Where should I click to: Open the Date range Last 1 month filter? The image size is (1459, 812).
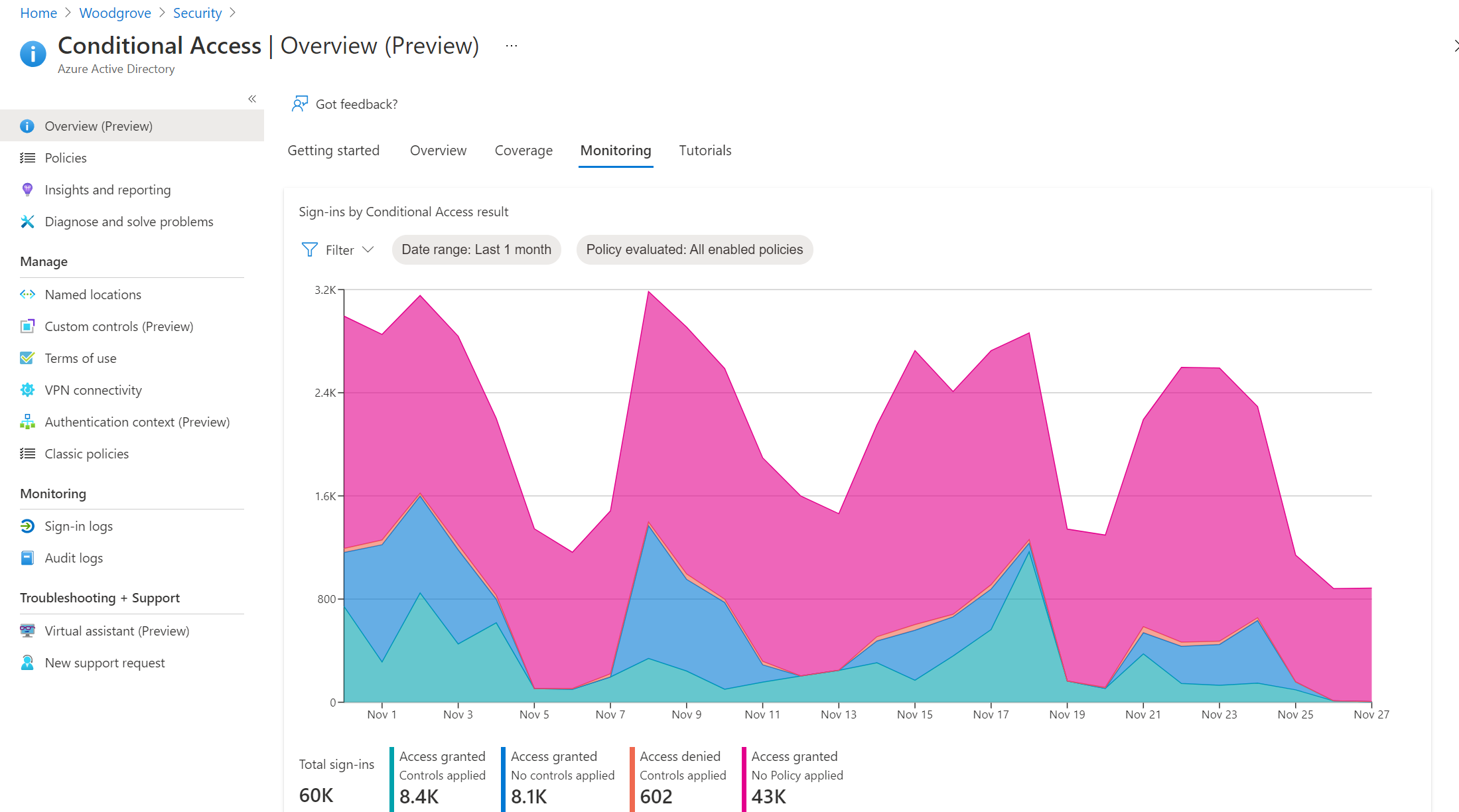(476, 250)
